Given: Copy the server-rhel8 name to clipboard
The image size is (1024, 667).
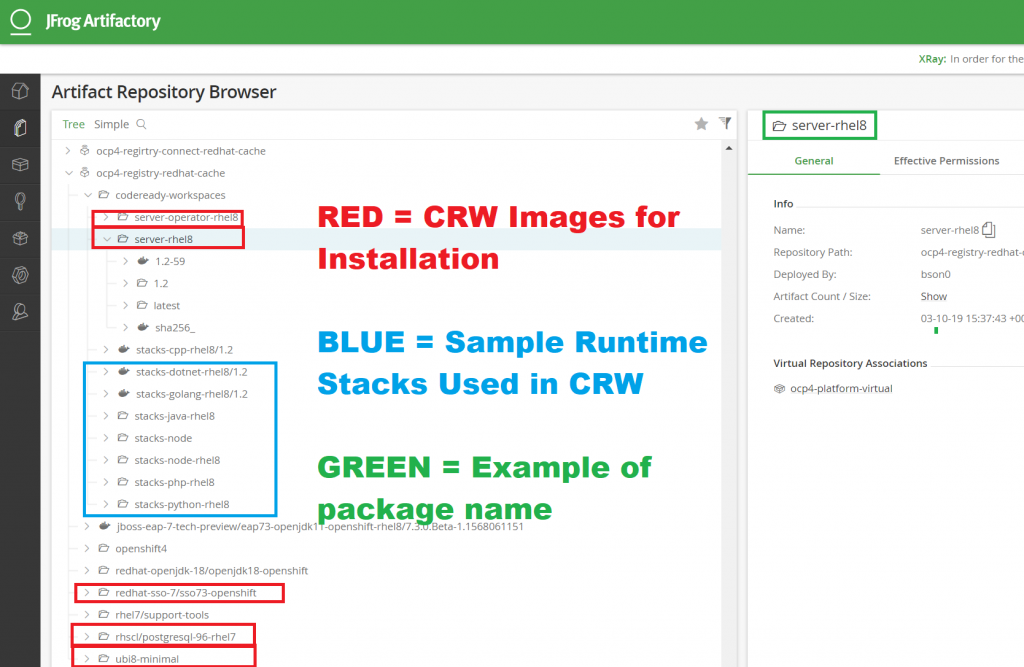Looking at the screenshot, I should coord(989,229).
